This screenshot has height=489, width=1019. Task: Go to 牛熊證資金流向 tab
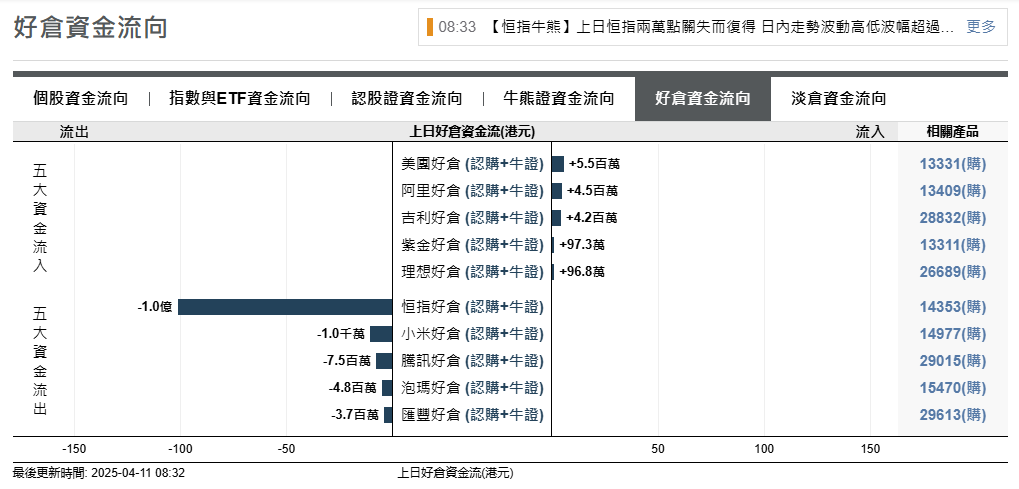coord(559,99)
